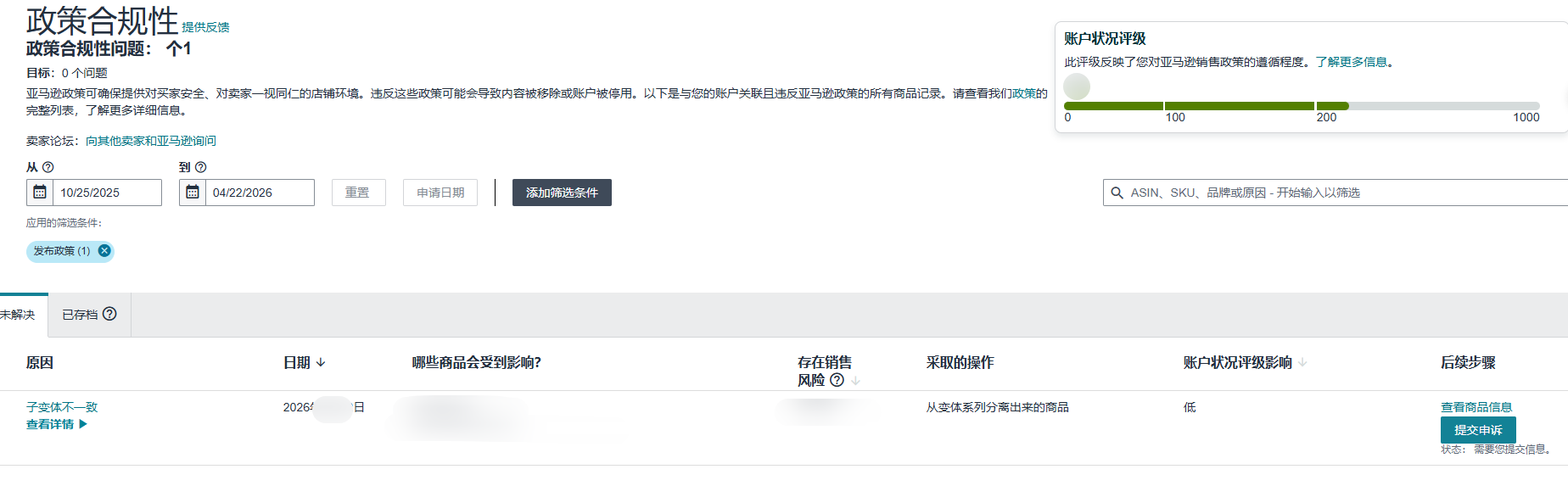This screenshot has width=1568, height=486.
Task: Click the search magnifier icon
Action: tap(1117, 193)
